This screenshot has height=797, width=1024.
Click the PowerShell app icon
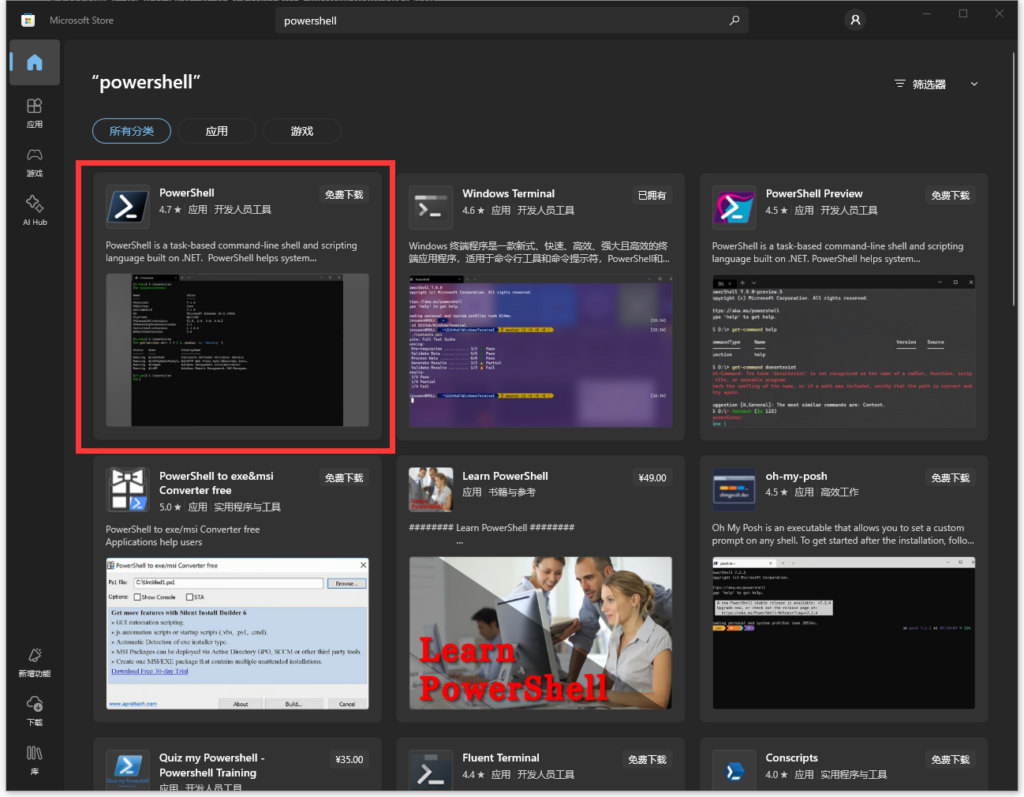point(127,207)
